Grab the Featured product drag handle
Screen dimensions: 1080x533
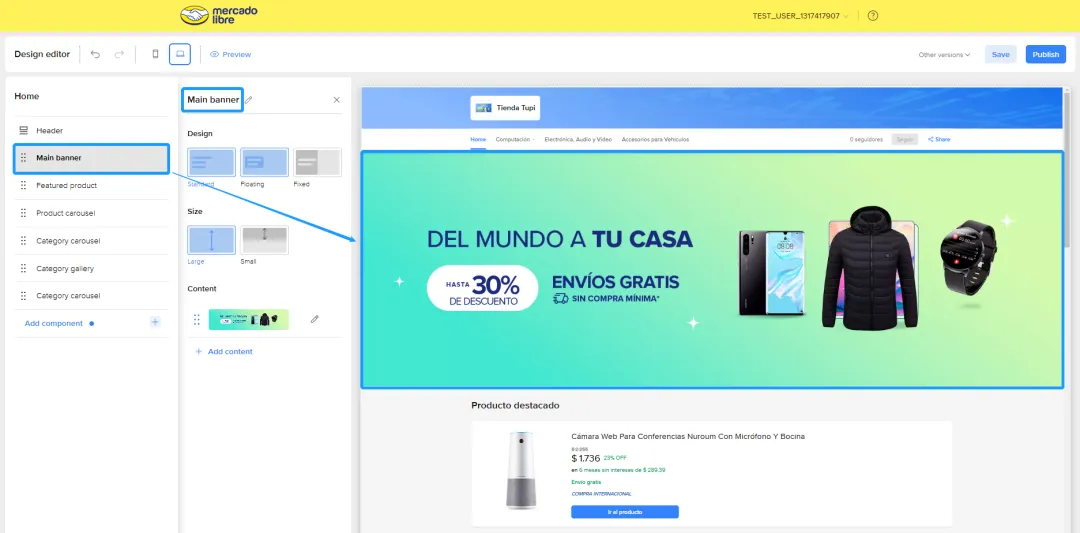tap(23, 185)
